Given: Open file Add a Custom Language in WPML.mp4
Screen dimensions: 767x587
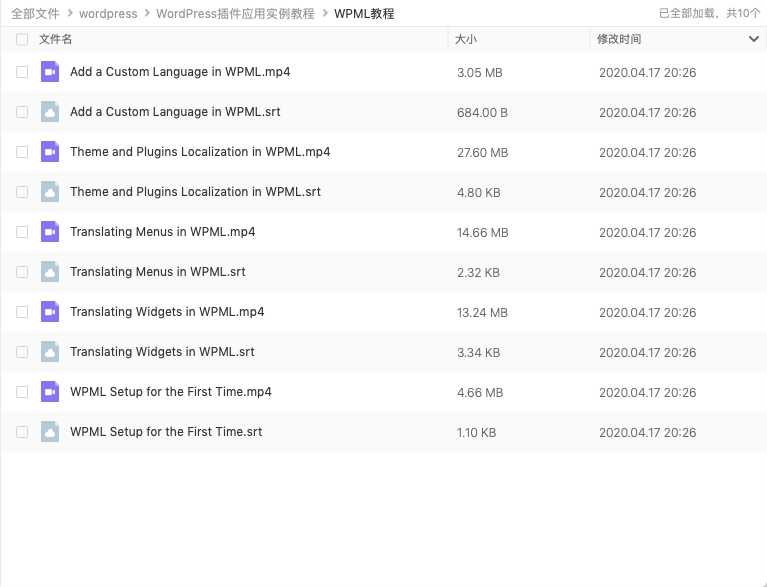Looking at the screenshot, I should tap(180, 72).
